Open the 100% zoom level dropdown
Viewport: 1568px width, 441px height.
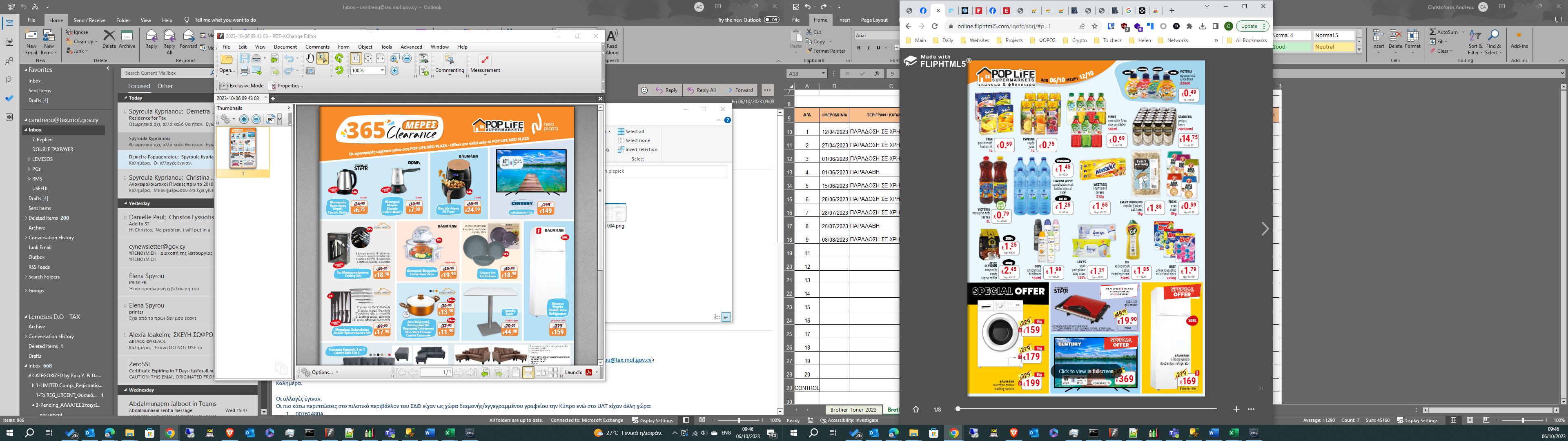click(x=382, y=71)
